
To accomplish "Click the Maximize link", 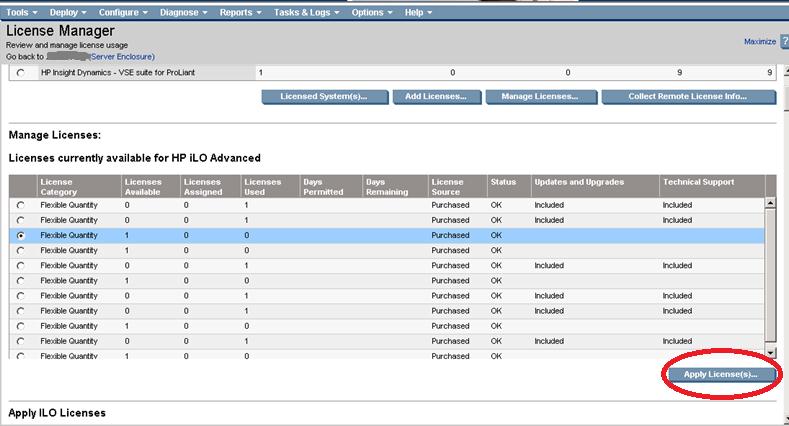I will point(760,42).
